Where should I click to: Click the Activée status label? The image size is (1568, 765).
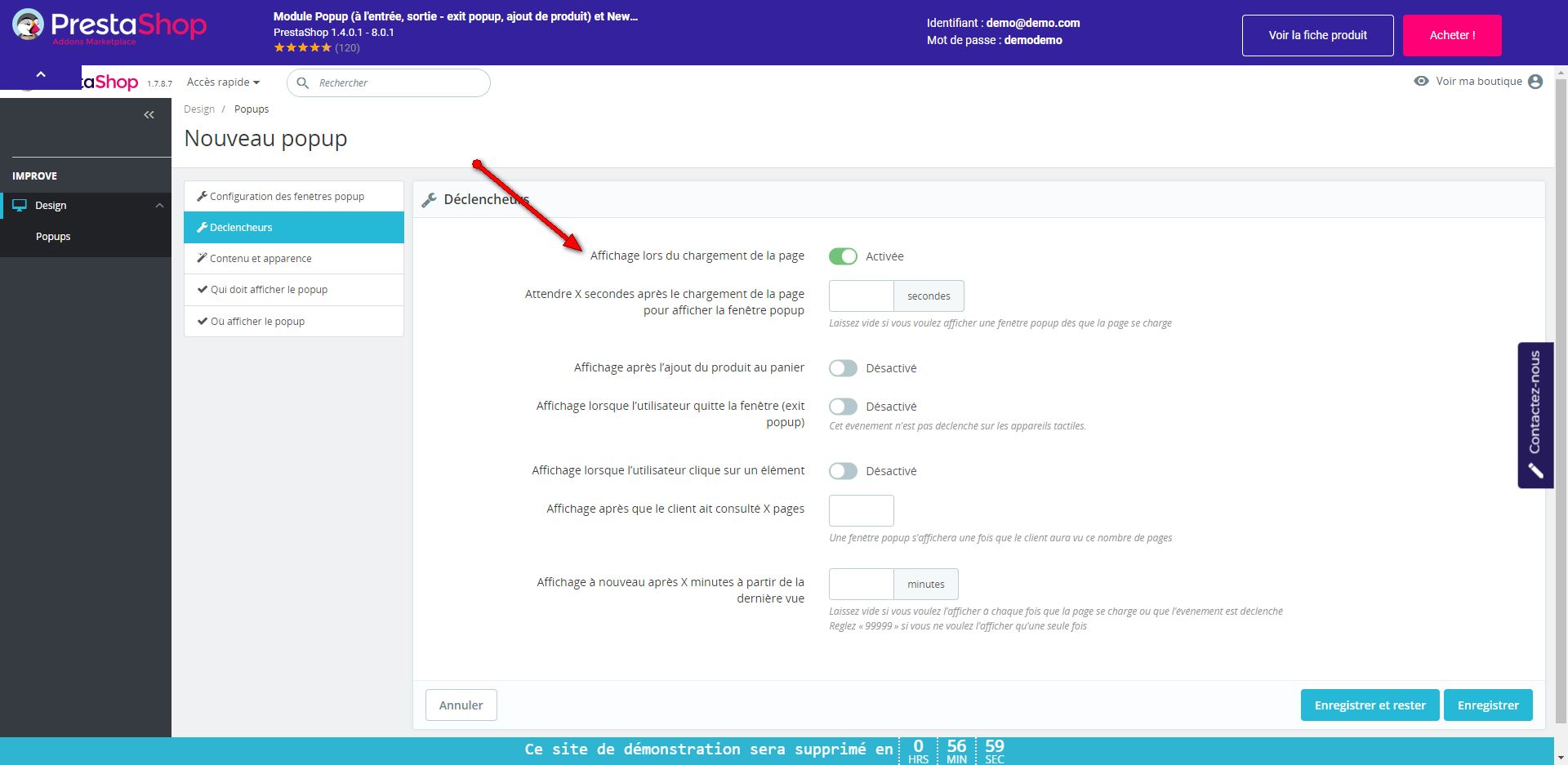(884, 256)
